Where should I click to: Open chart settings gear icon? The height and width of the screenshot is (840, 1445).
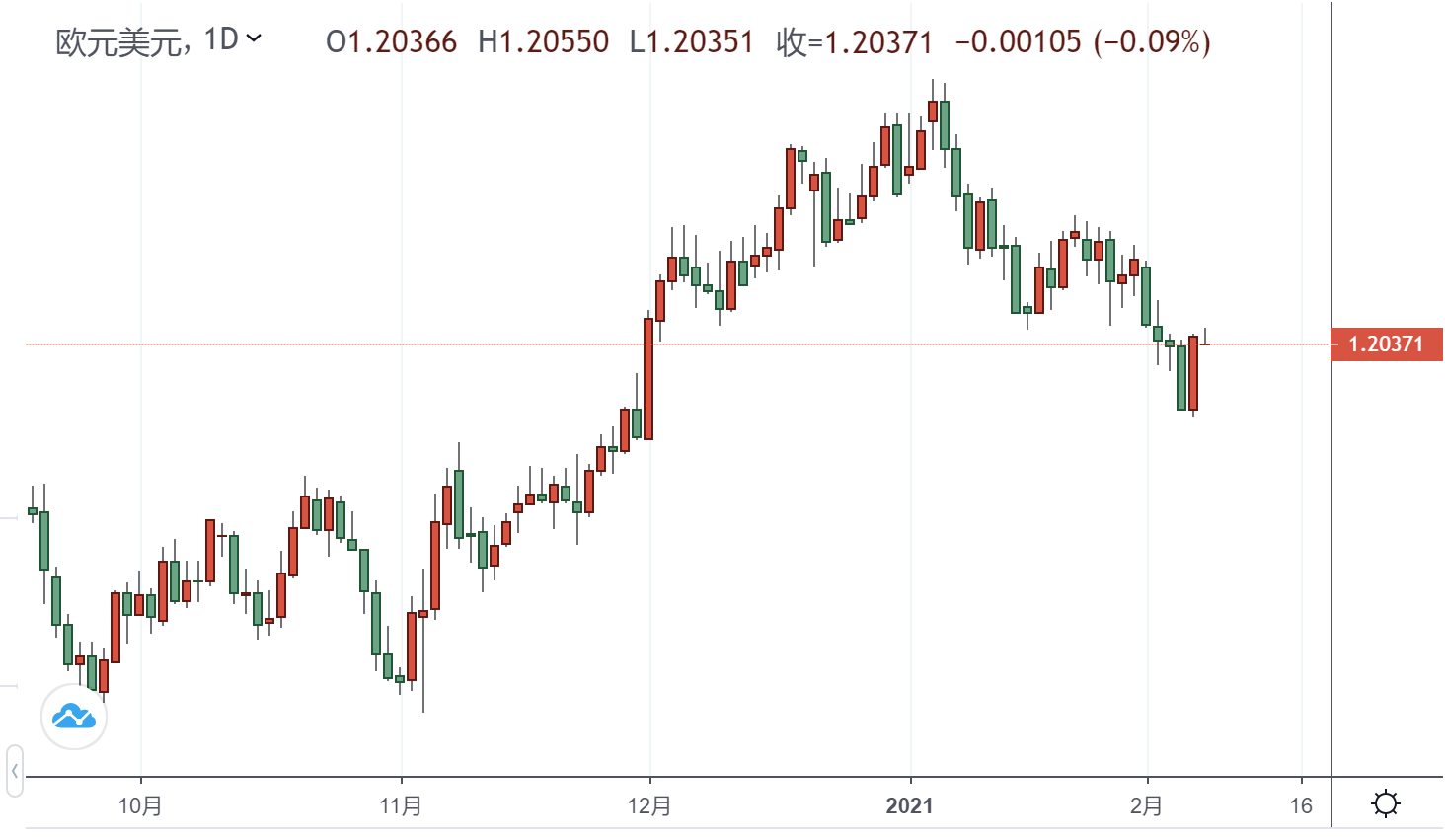tap(1386, 803)
